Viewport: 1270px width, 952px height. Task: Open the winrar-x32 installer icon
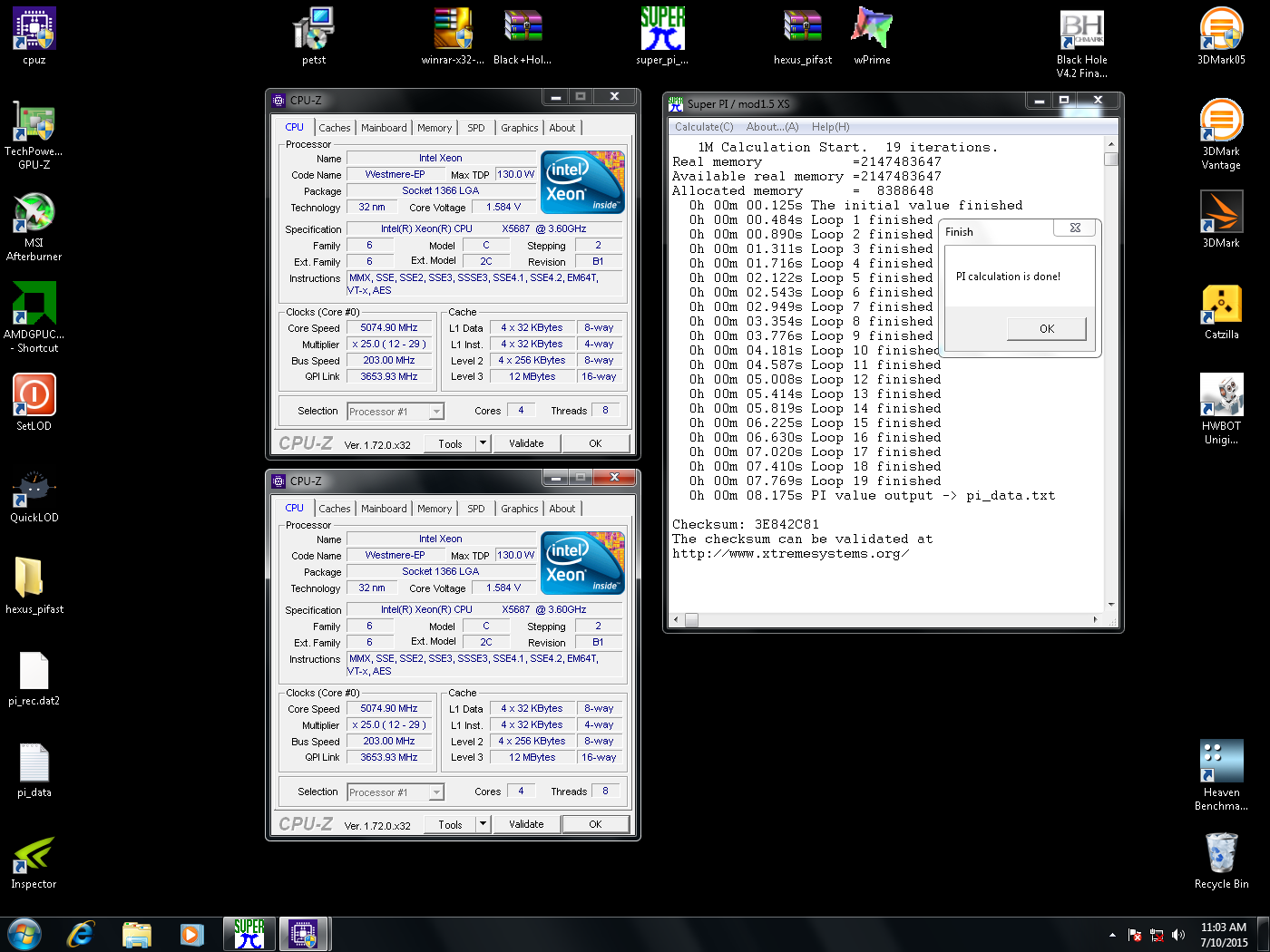click(453, 36)
